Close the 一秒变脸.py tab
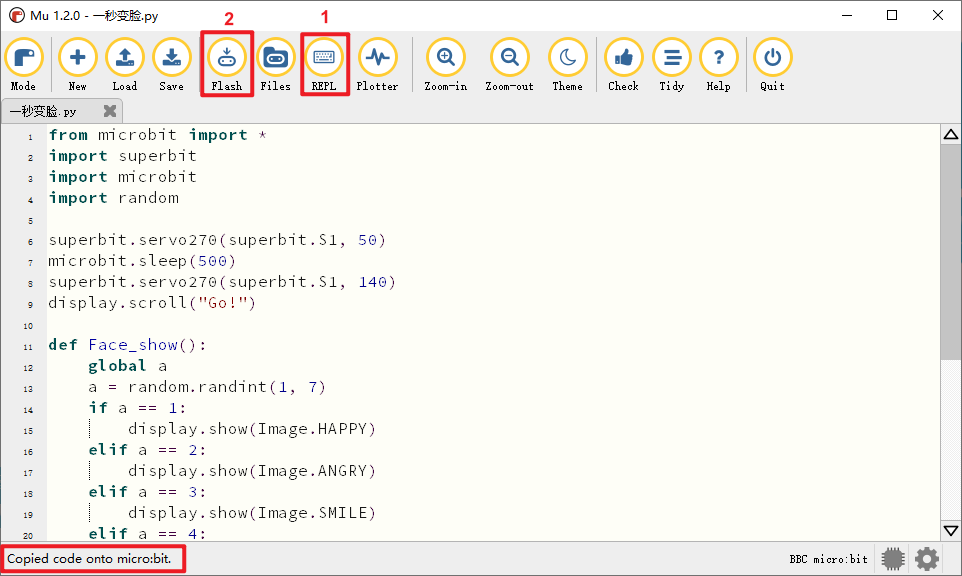The width and height of the screenshot is (962, 576). coord(110,110)
